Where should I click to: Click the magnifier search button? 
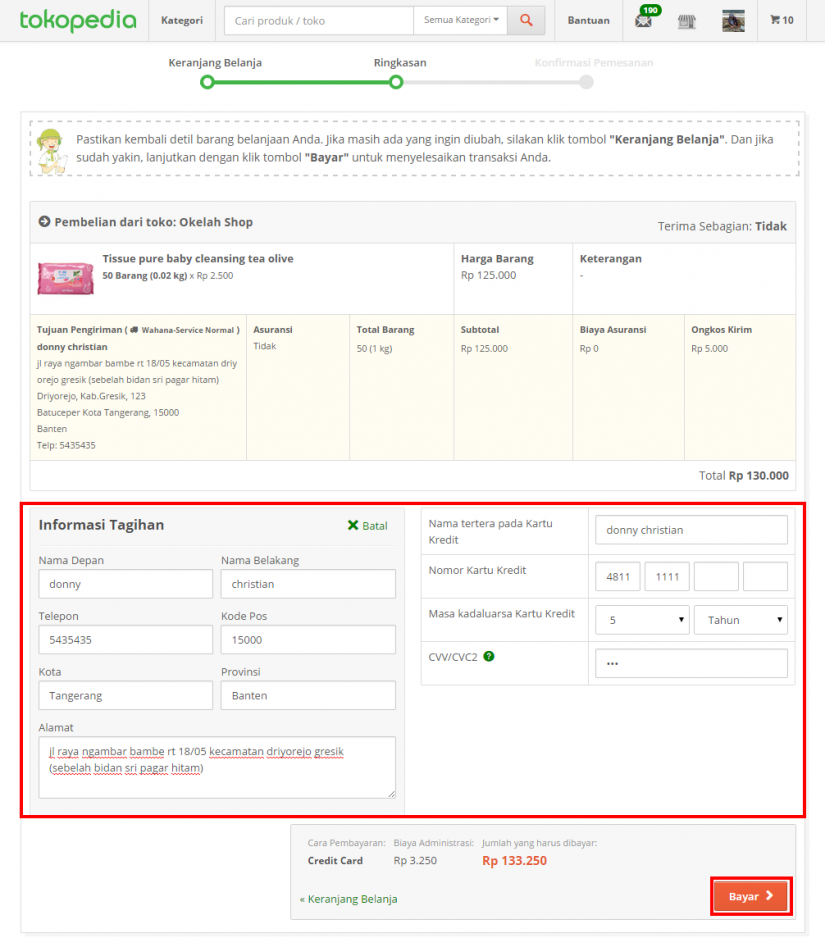tap(526, 20)
